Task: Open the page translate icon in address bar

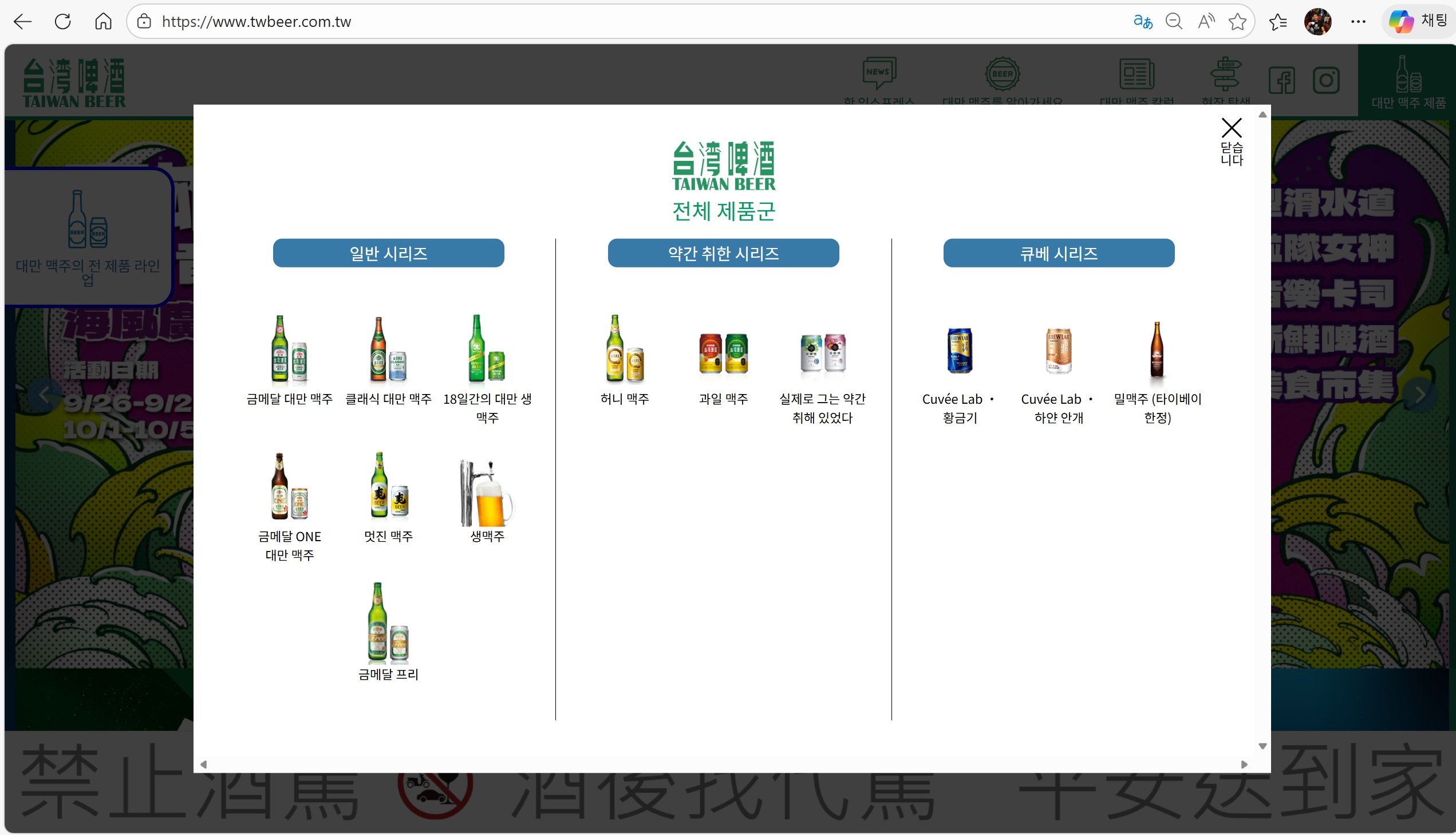Action: pyautogui.click(x=1142, y=22)
